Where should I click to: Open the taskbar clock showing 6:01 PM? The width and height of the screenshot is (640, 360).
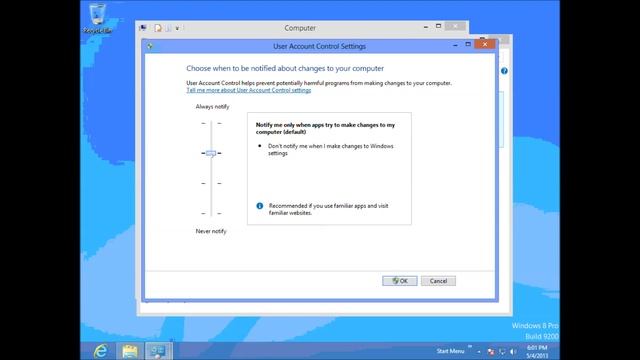click(537, 351)
